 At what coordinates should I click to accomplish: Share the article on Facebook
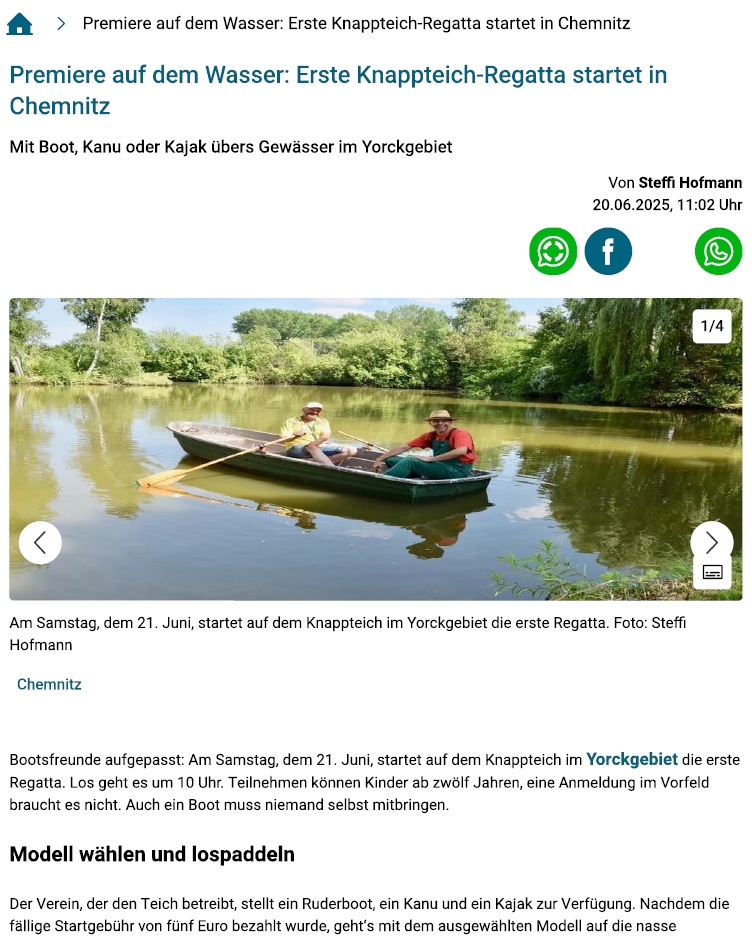608,251
